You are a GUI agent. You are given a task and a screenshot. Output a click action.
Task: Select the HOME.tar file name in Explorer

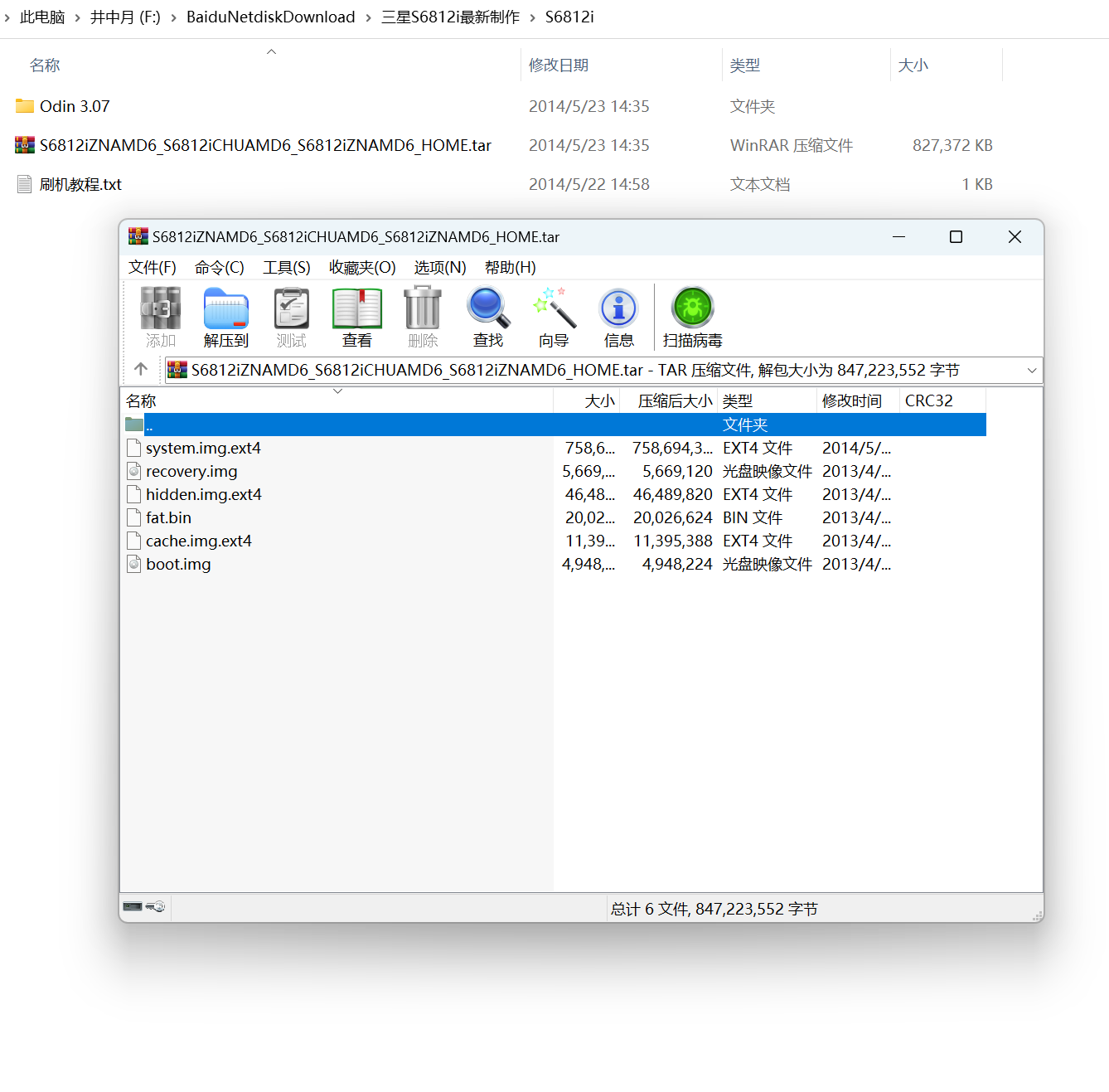click(265, 145)
